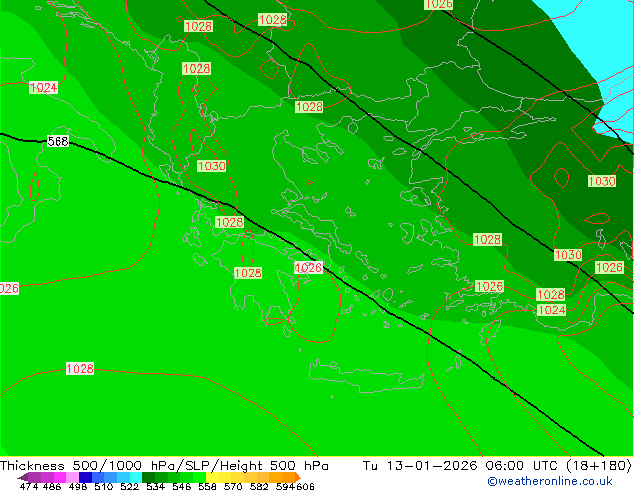This screenshot has width=634, height=490.
Task: Click the forecast time 'Tu 13-01-2026 06:00 UTC (18+180)'
Action: 497,466
